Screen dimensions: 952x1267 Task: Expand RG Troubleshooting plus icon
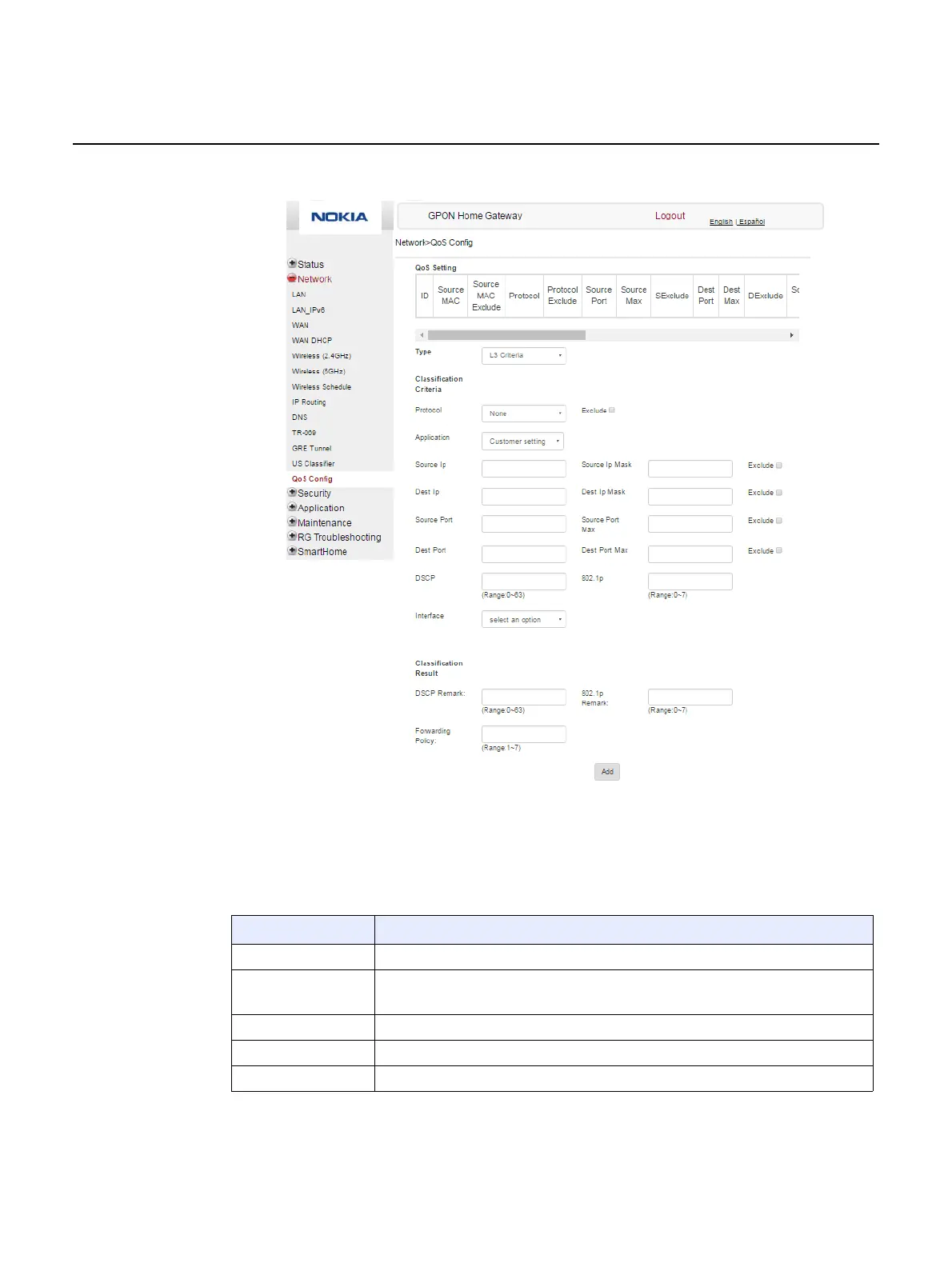[x=292, y=536]
